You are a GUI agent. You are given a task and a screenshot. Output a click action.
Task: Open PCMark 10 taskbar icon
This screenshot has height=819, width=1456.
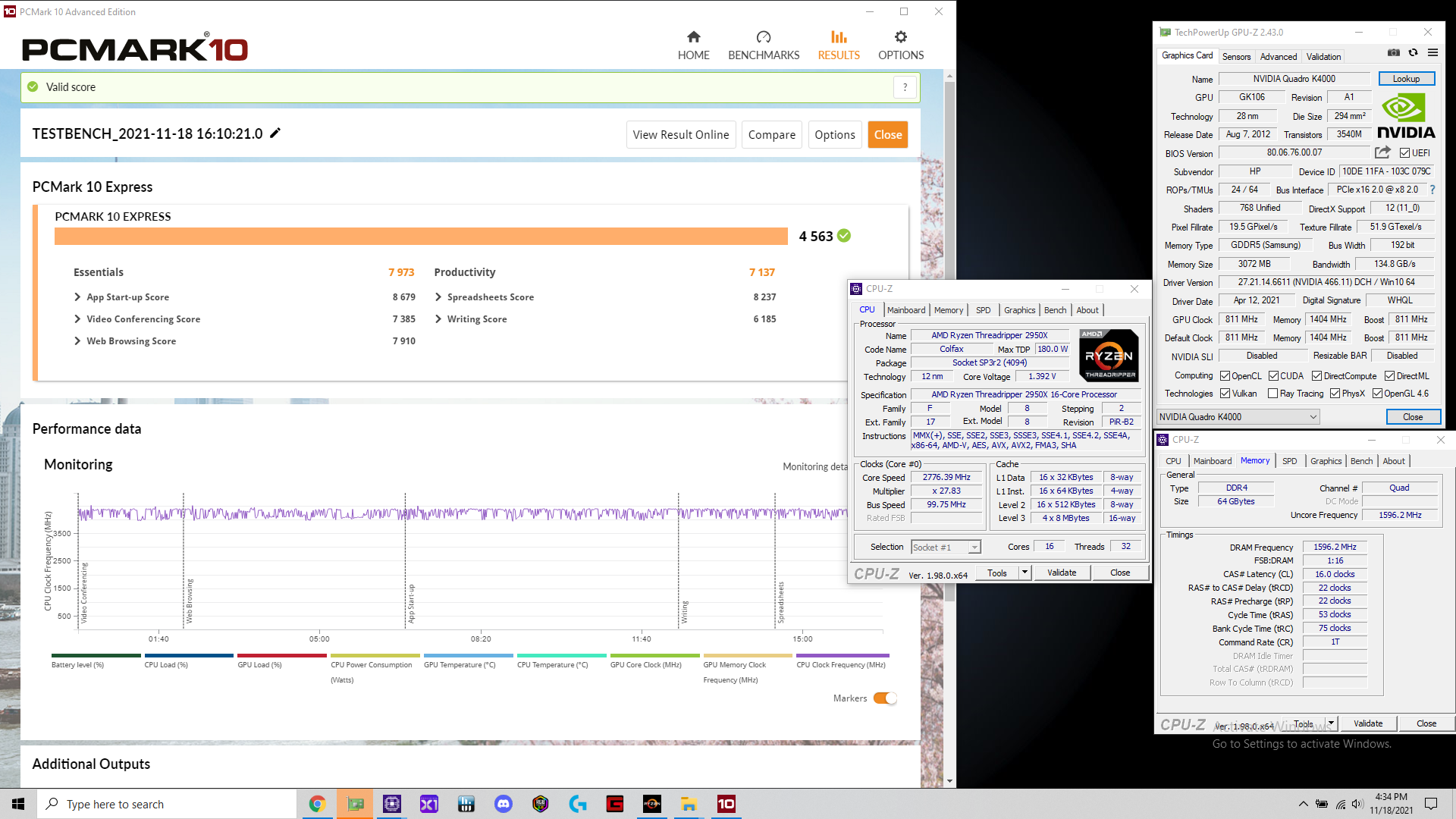[x=726, y=804]
